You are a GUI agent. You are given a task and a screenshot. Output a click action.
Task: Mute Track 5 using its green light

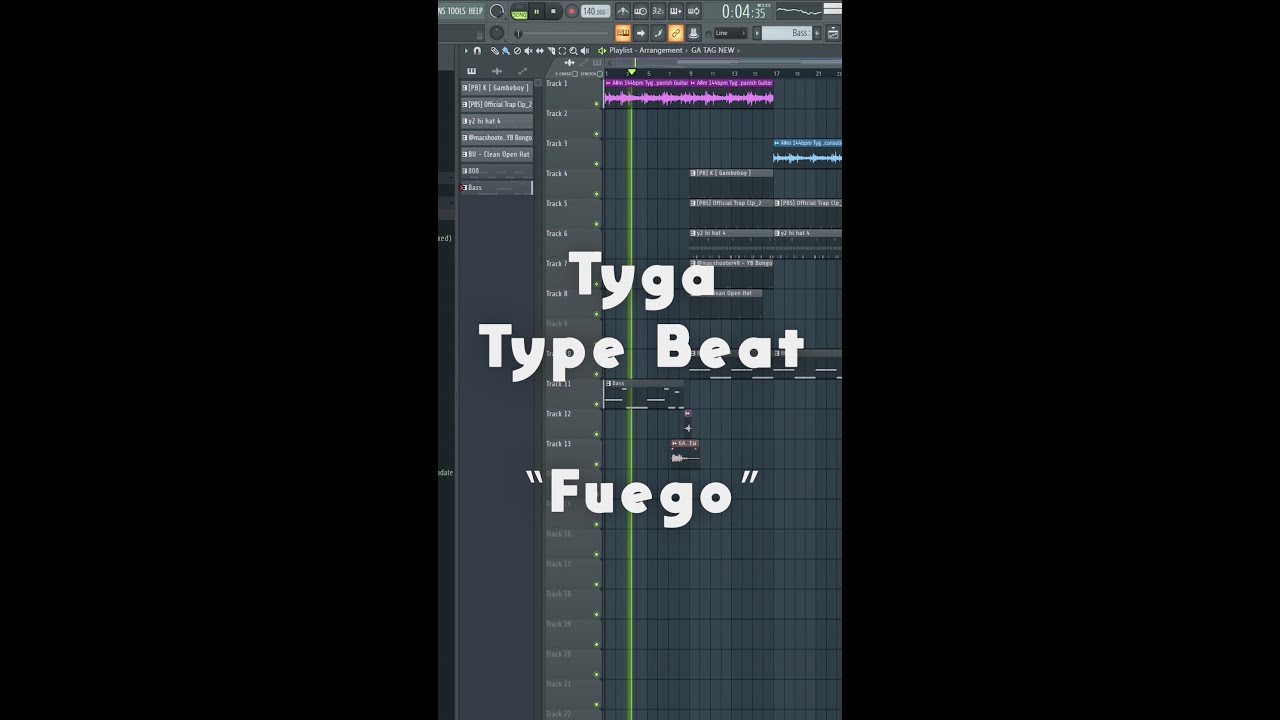point(597,223)
